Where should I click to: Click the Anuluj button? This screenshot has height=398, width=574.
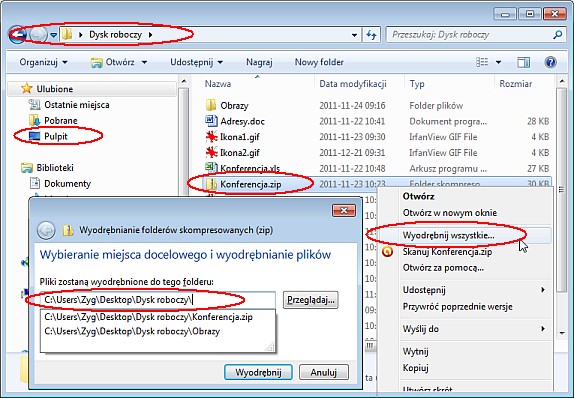(x=324, y=372)
